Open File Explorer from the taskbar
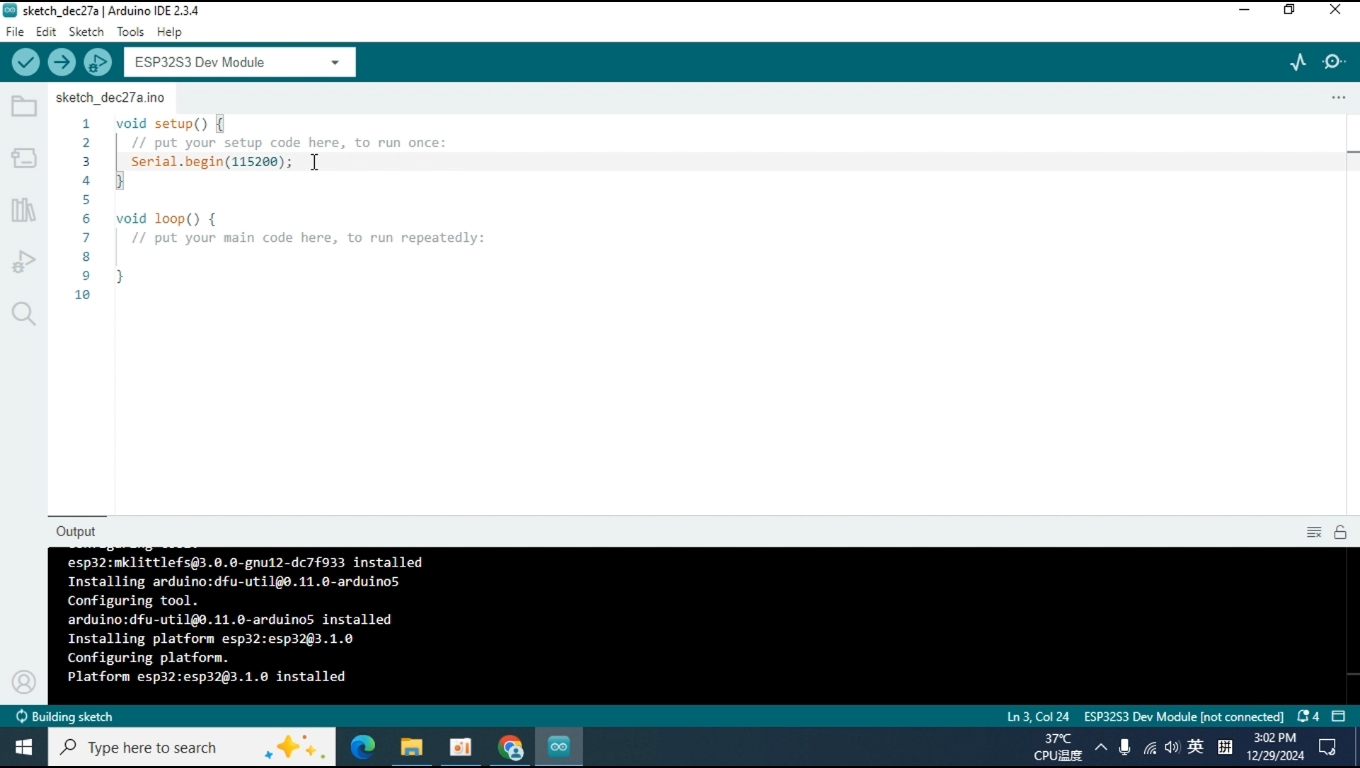 (412, 747)
